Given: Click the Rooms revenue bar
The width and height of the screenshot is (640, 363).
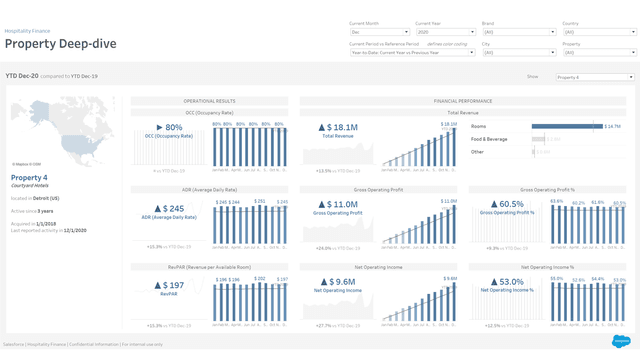Looking at the screenshot, I should (567, 126).
